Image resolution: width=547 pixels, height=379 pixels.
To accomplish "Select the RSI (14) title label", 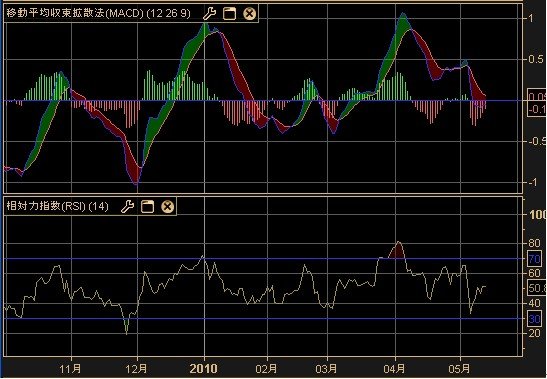I will (58, 206).
